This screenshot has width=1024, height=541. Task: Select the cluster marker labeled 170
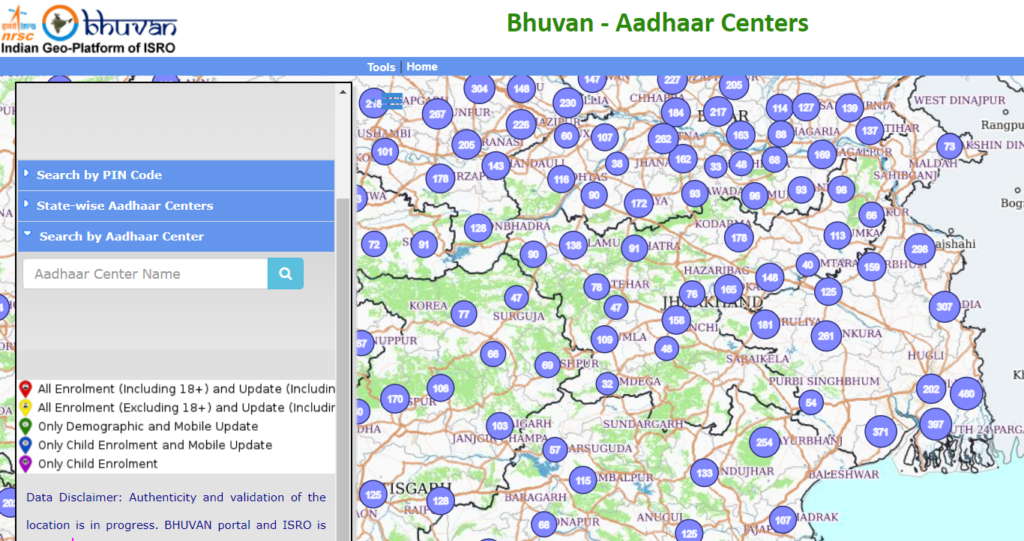(x=395, y=399)
